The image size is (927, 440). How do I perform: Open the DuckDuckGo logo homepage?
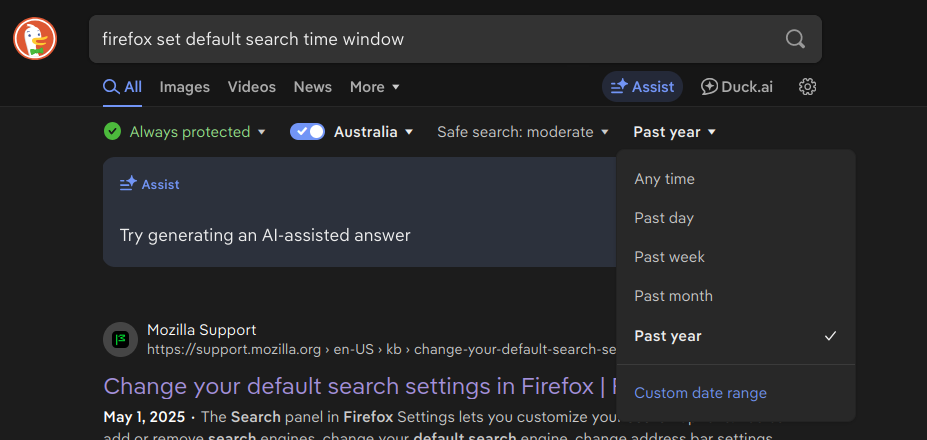coord(35,38)
